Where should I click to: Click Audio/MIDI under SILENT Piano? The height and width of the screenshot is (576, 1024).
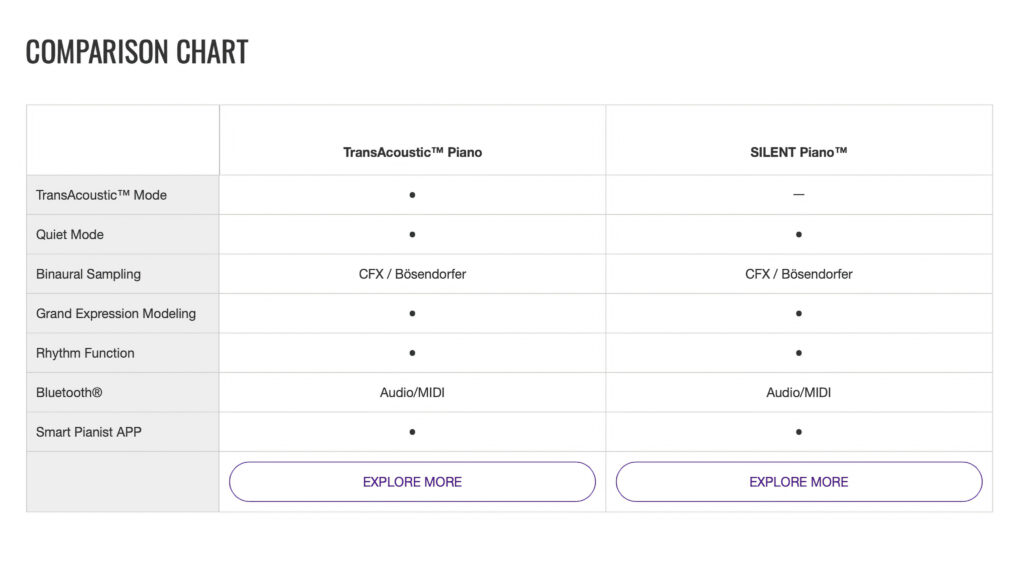[799, 392]
